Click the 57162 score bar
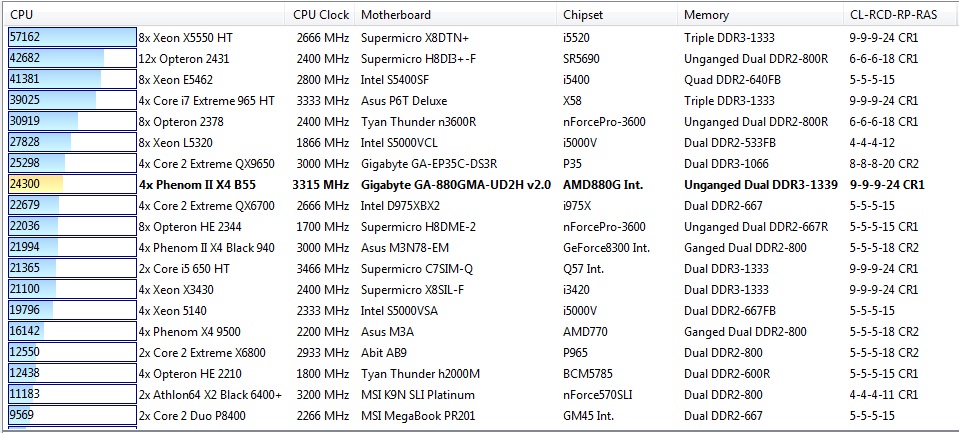 [x=70, y=37]
